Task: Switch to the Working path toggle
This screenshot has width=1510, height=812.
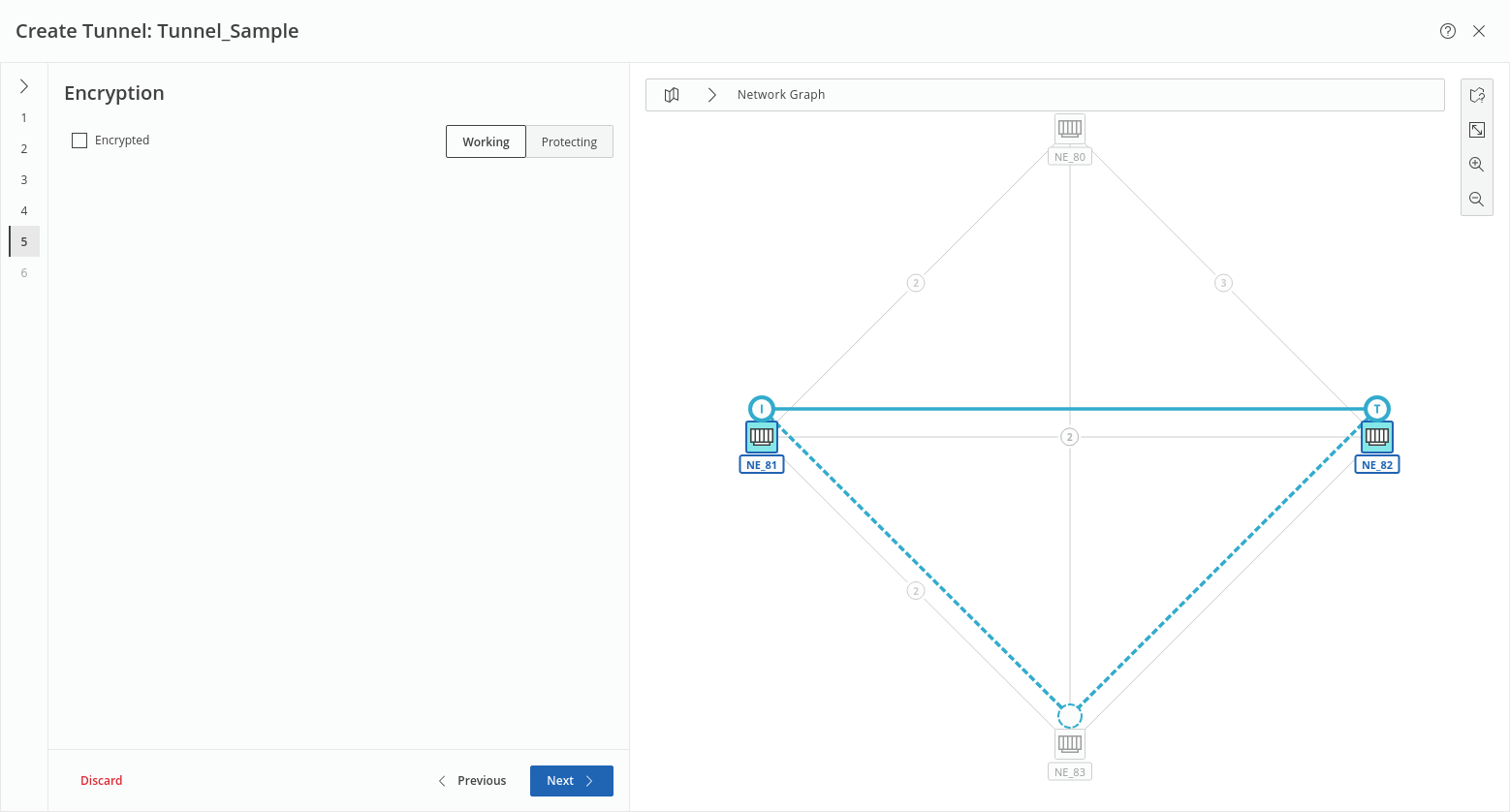Action: (486, 141)
